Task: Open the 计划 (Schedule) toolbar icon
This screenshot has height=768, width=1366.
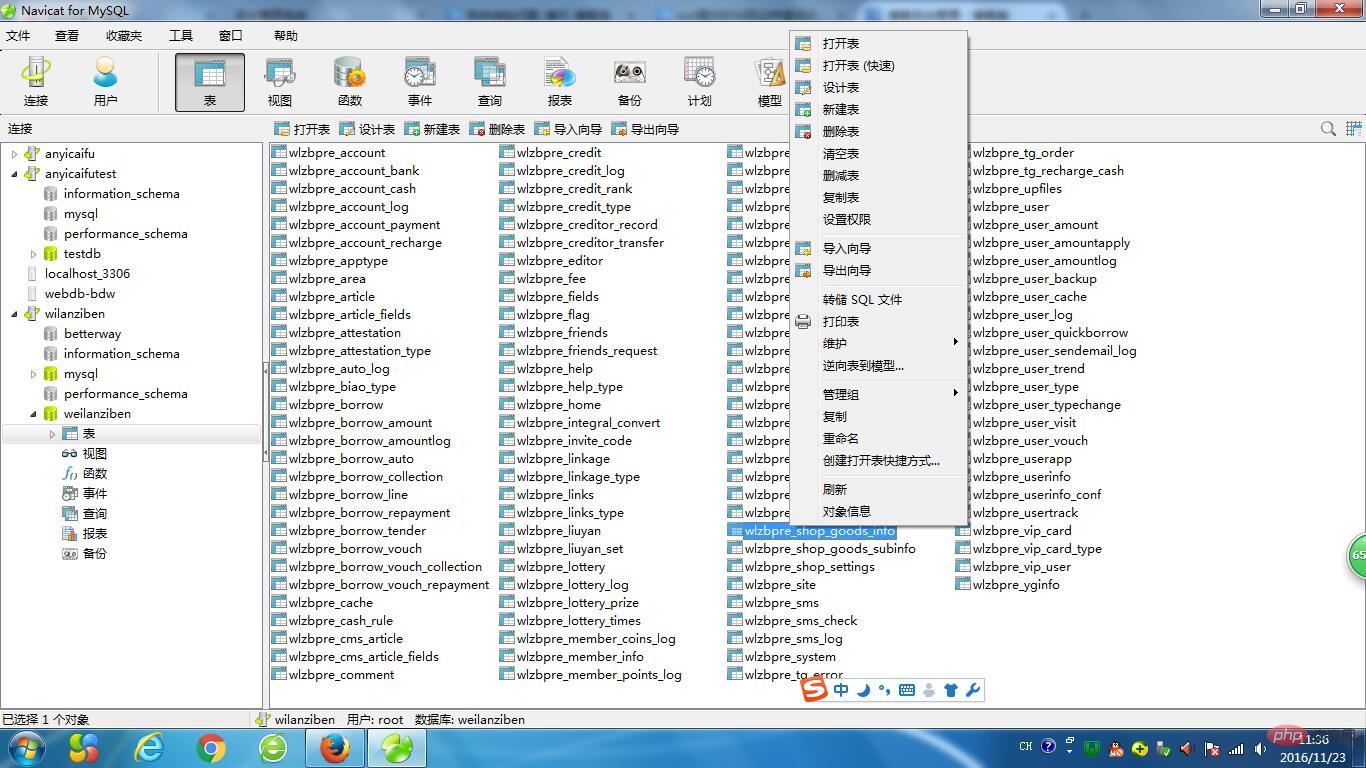Action: [x=700, y=82]
